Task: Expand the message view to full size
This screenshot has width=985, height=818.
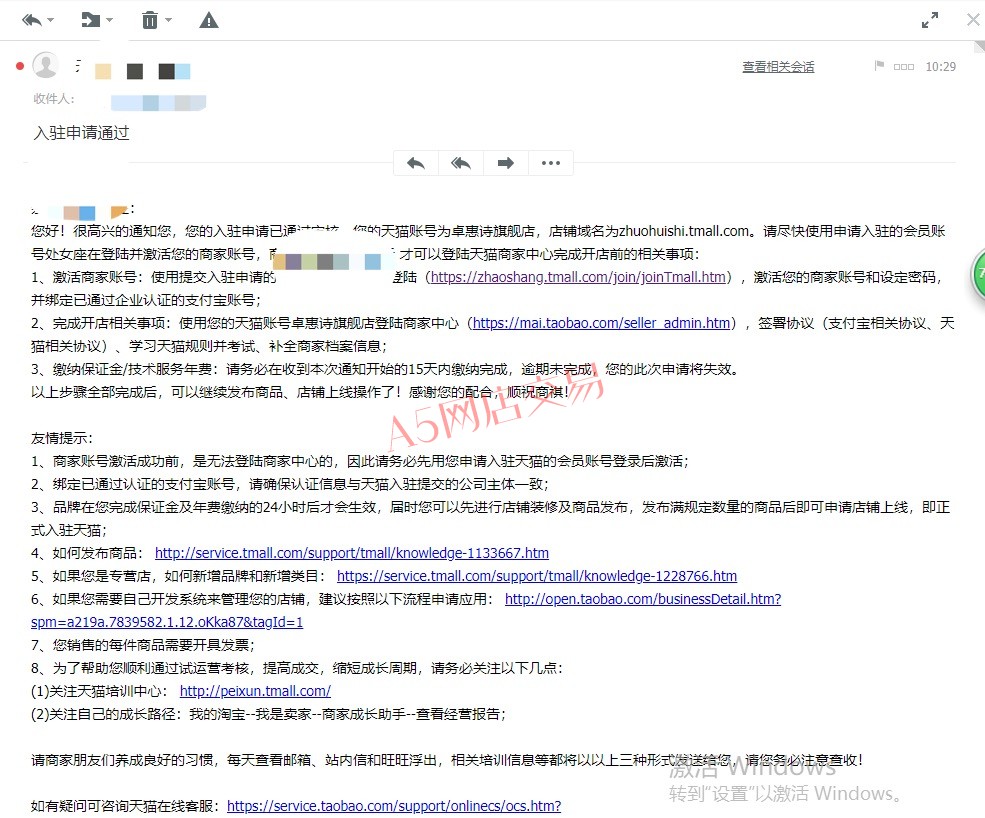Action: click(x=930, y=20)
